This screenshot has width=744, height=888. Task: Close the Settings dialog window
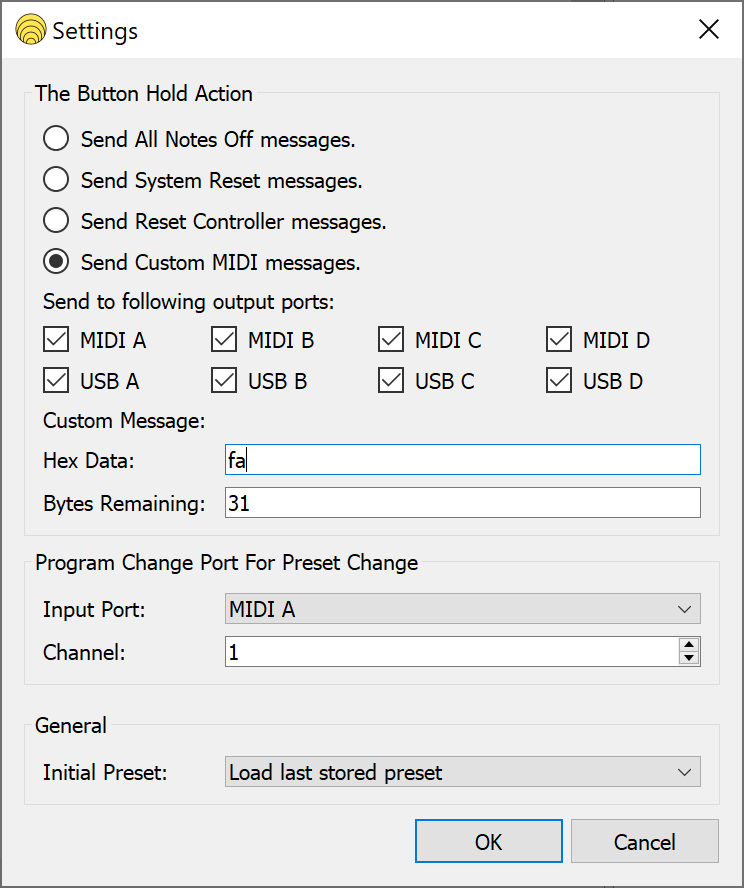pyautogui.click(x=708, y=30)
